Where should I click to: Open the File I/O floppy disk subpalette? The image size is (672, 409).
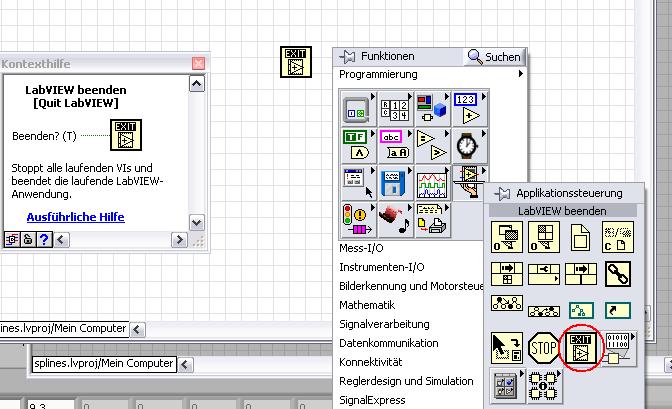395,183
